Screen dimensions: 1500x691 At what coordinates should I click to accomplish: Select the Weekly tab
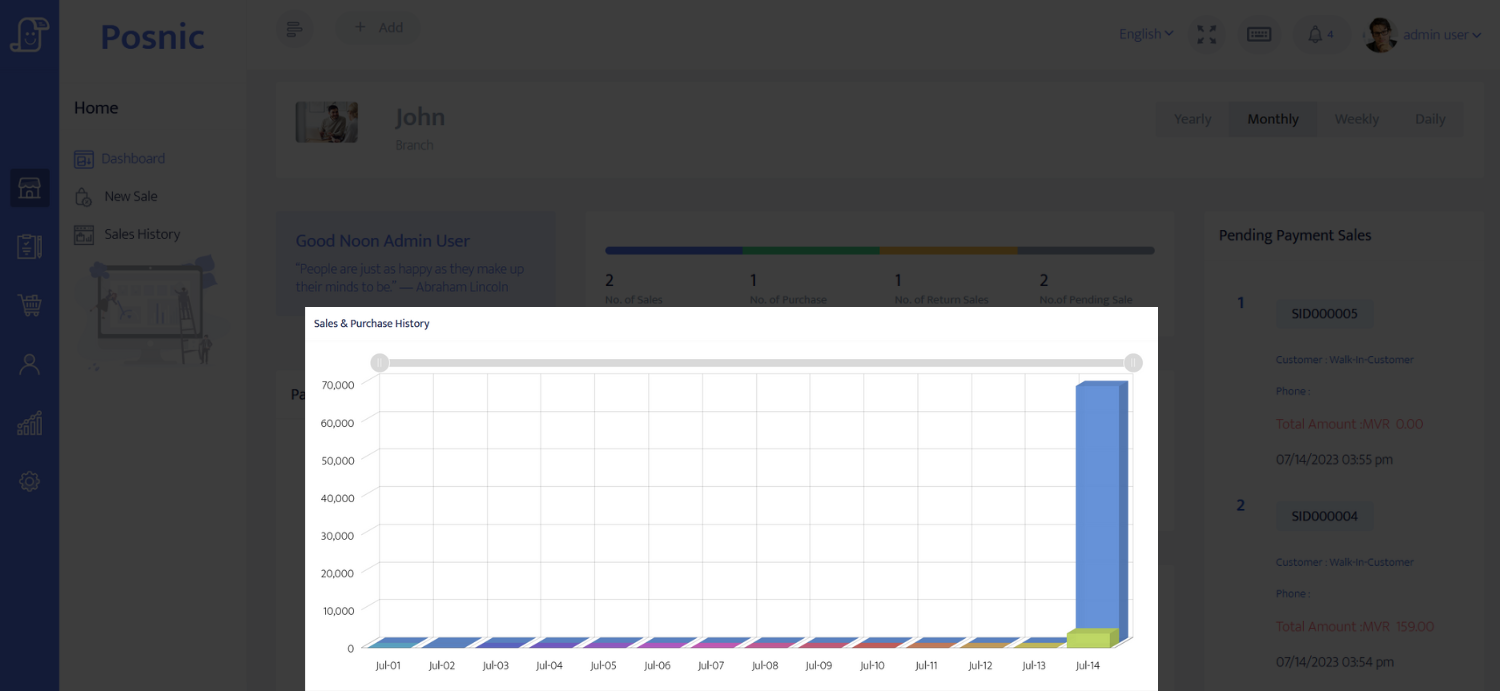point(1356,119)
